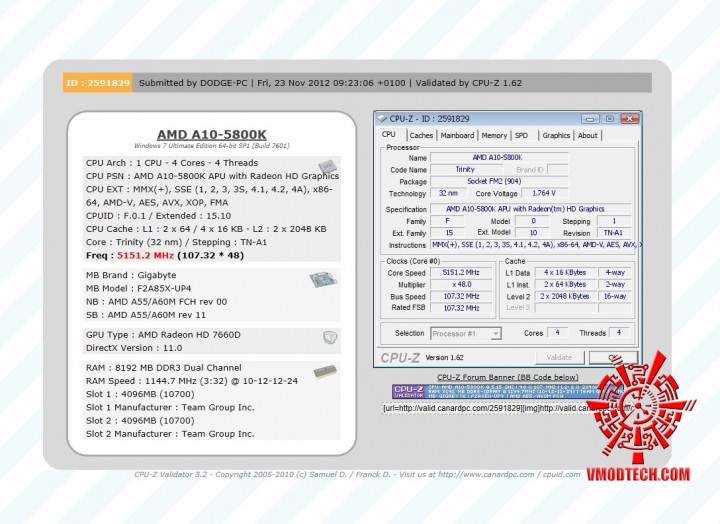
Task: Click the Multiplier x 48.0 value
Action: pos(461,284)
